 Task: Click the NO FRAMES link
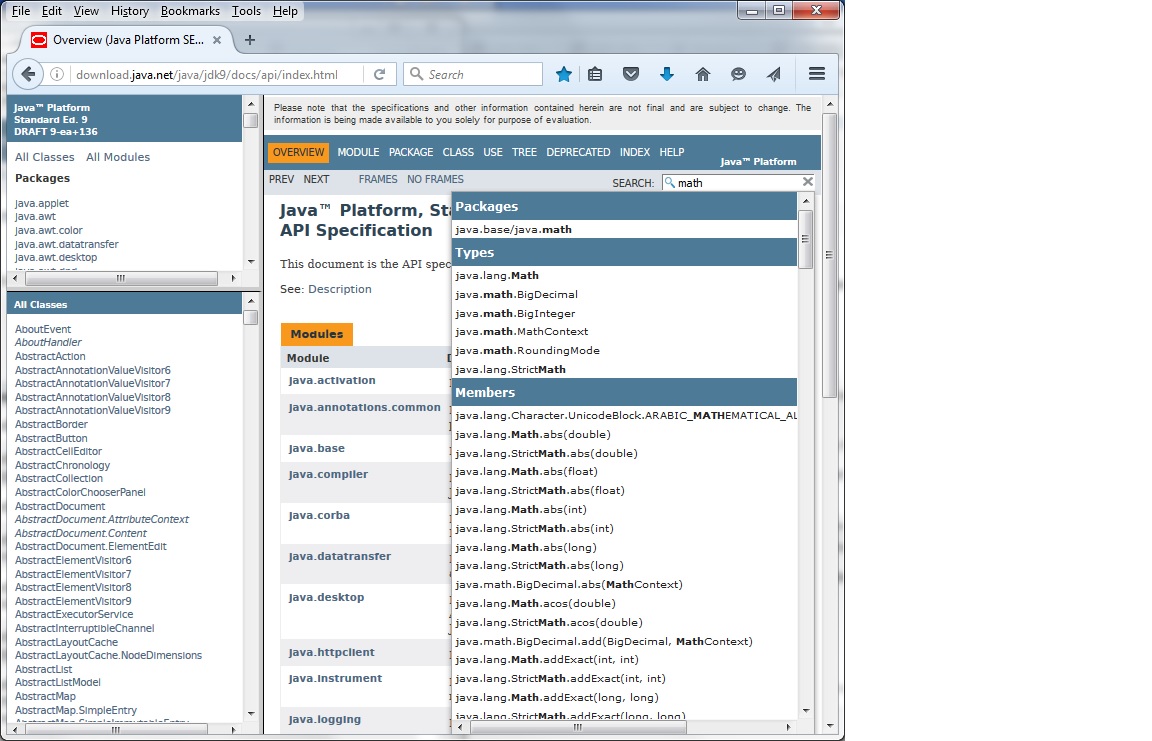[435, 179]
